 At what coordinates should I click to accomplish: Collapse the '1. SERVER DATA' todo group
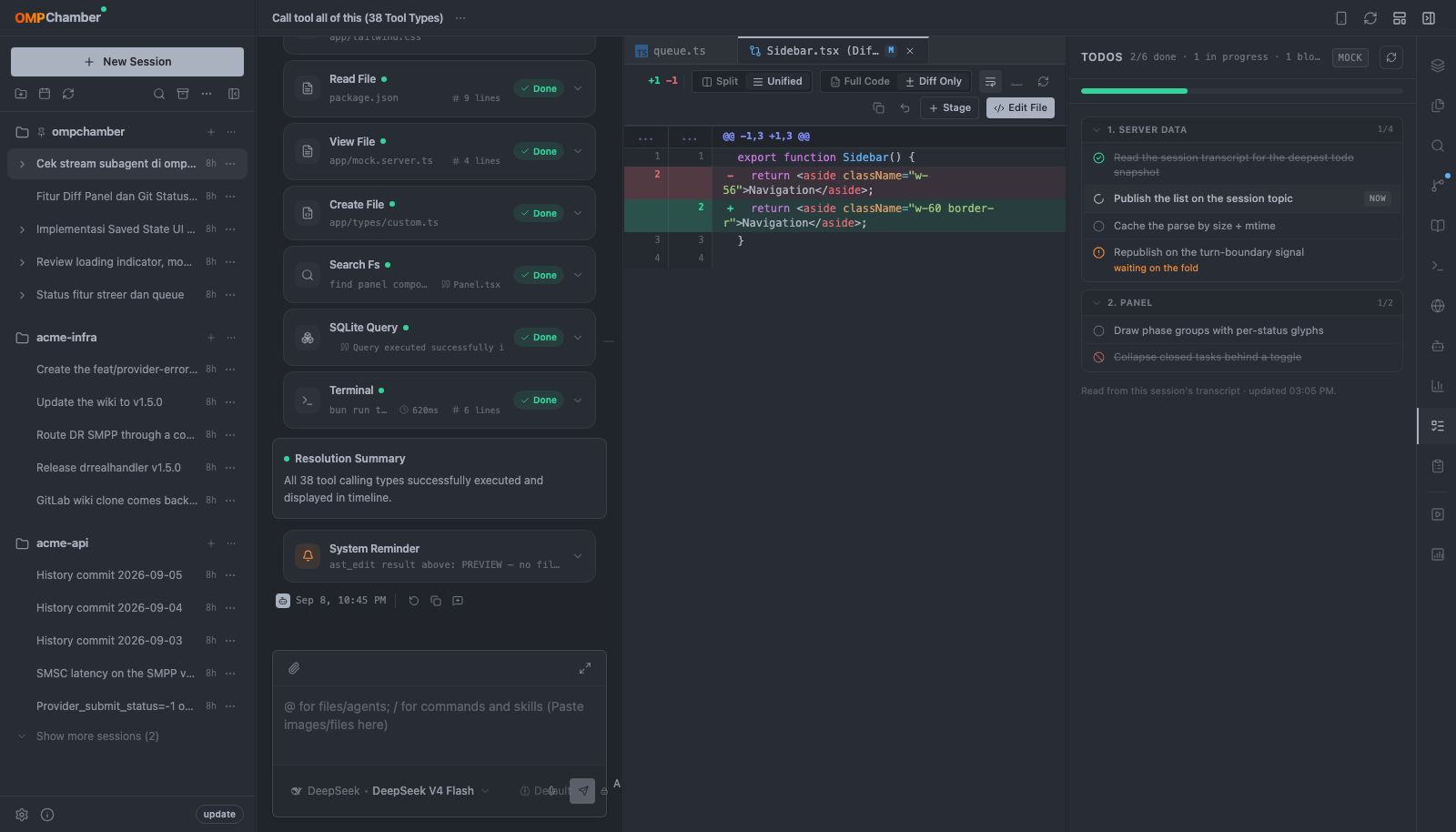coord(1097,129)
